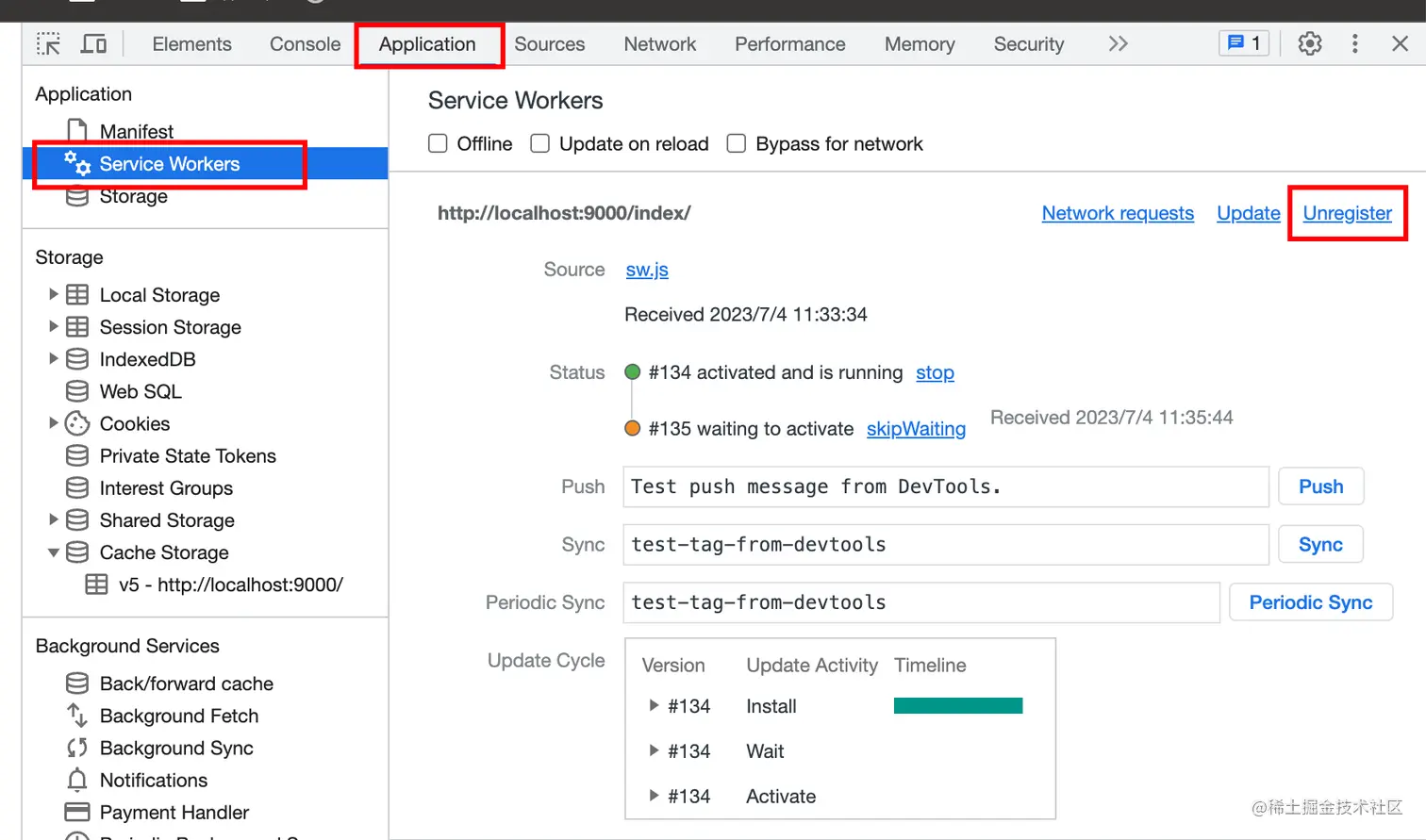Screen dimensions: 1426x840
Task: Expand the #134 Install update row
Action: [x=653, y=705]
